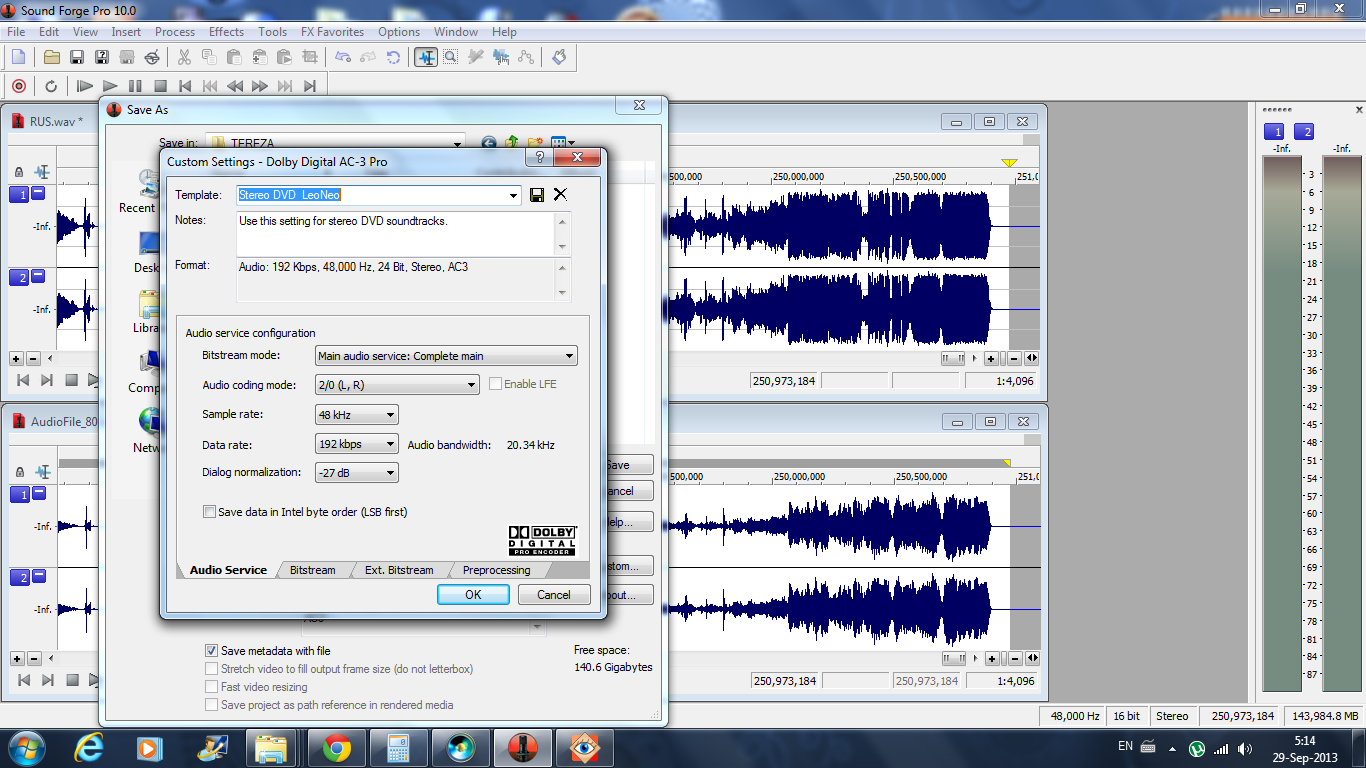Switch to the Preprocessing tab
Image resolution: width=1366 pixels, height=768 pixels.
point(496,570)
